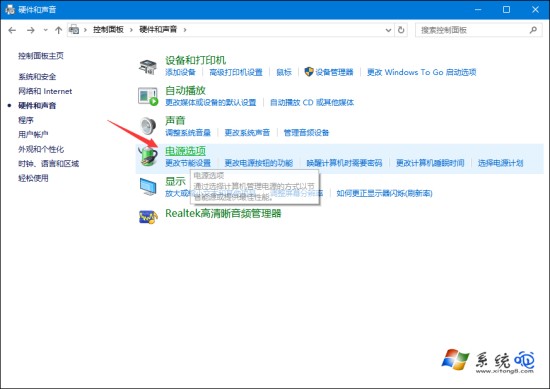Go up one level with up arrow
The height and width of the screenshot is (389, 550).
click(x=58, y=30)
